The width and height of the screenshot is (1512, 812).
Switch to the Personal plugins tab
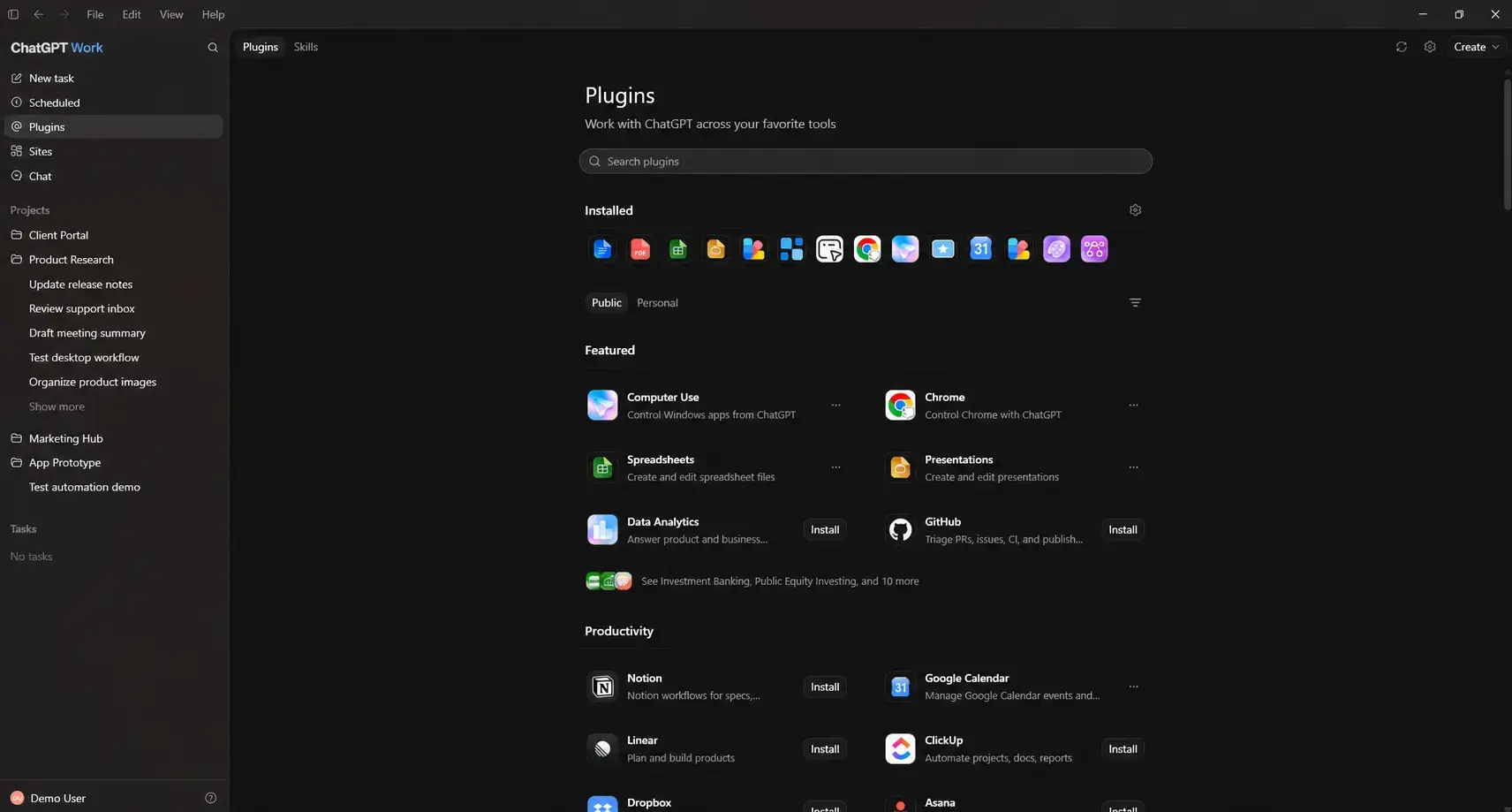pyautogui.click(x=657, y=302)
